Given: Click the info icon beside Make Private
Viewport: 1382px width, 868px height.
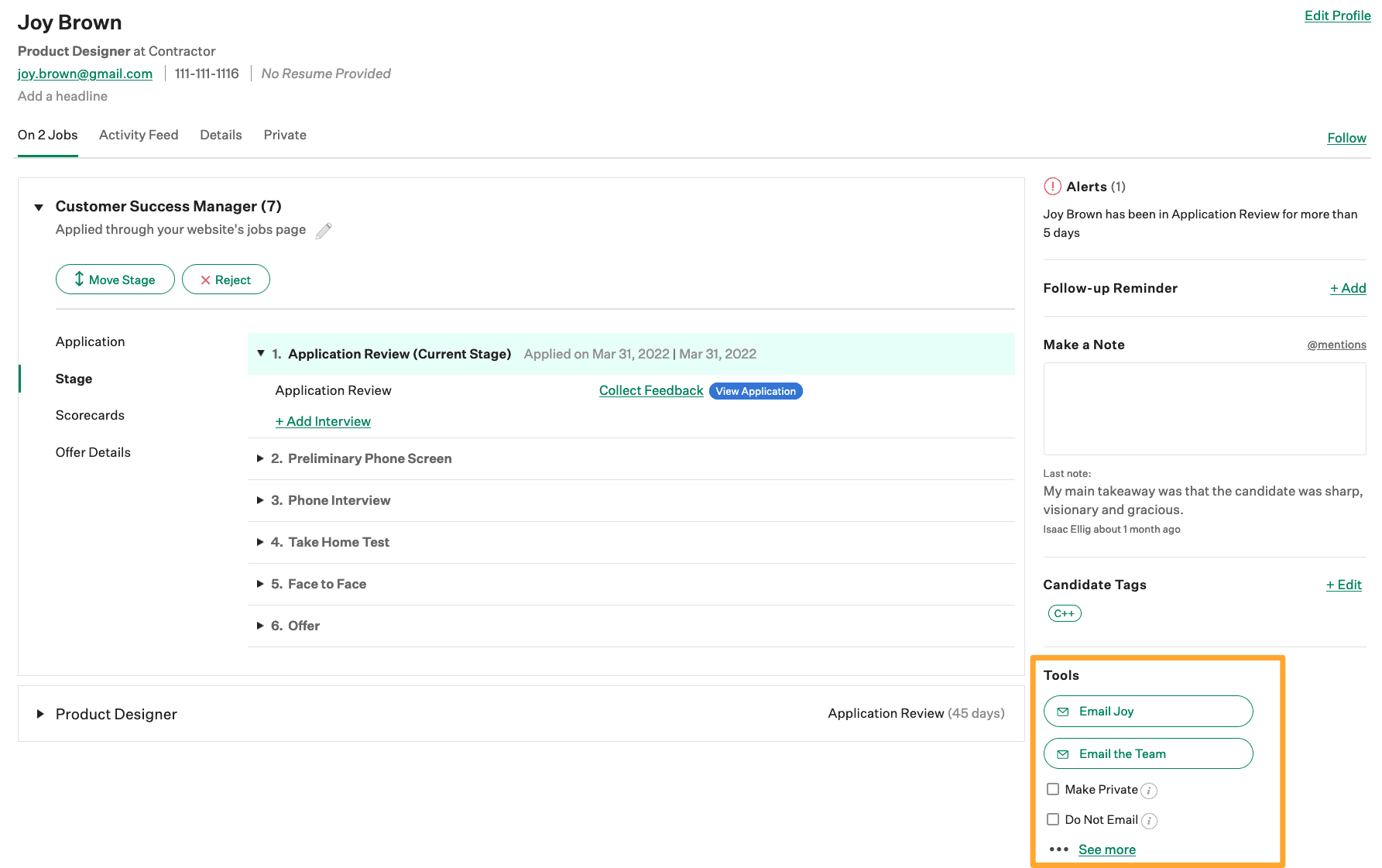Looking at the screenshot, I should tap(1151, 790).
